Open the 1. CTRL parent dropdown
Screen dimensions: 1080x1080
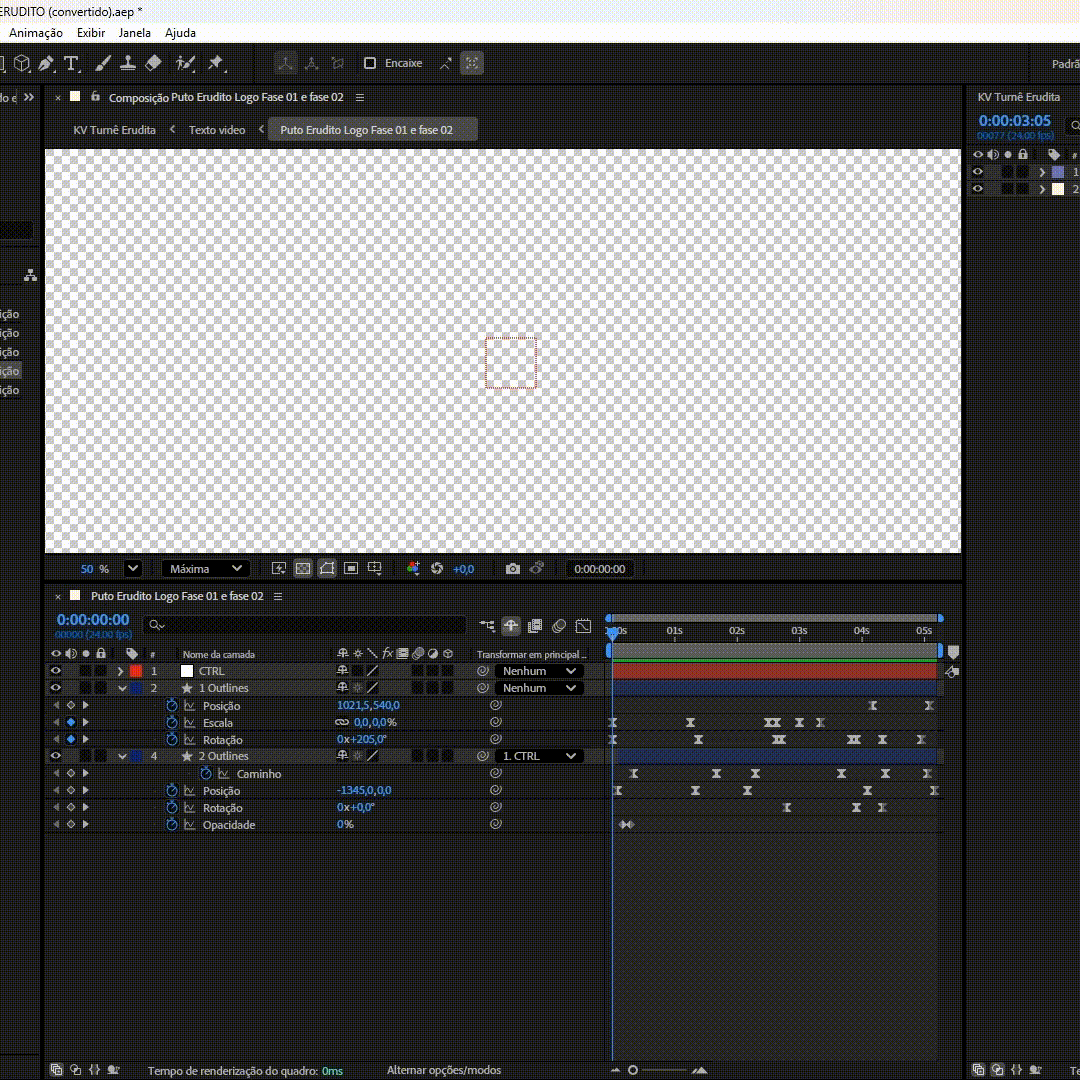(x=539, y=756)
